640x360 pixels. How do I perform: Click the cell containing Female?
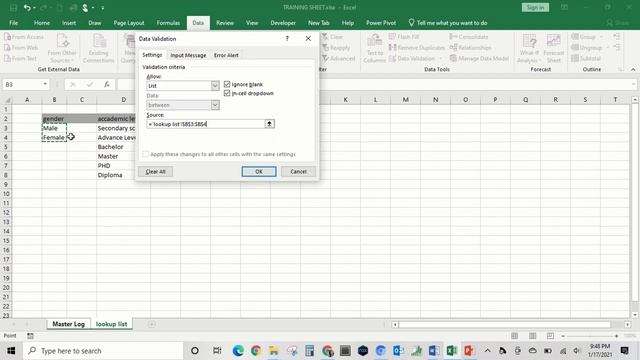[x=54, y=138]
